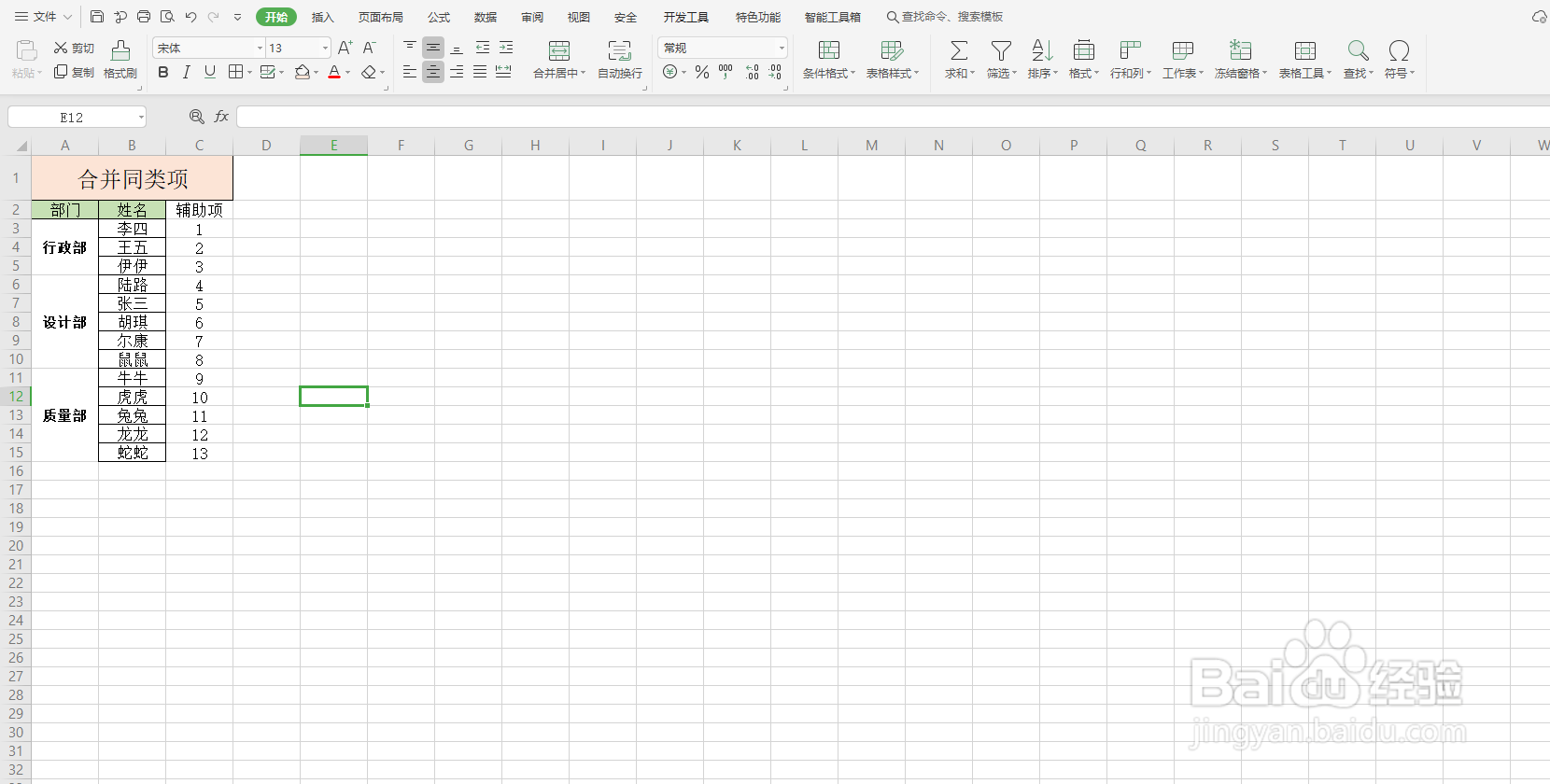
Task: Select column header D
Action: coord(266,146)
